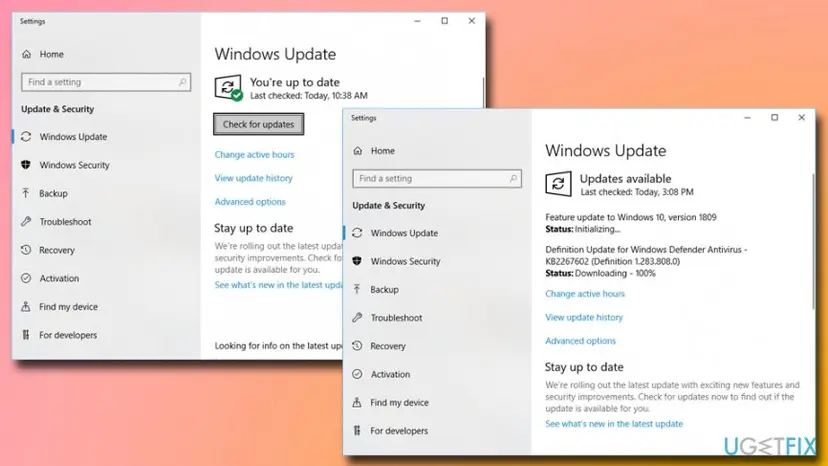Image resolution: width=828 pixels, height=466 pixels.
Task: Click Windows Security shield icon in back window
Action: (26, 165)
